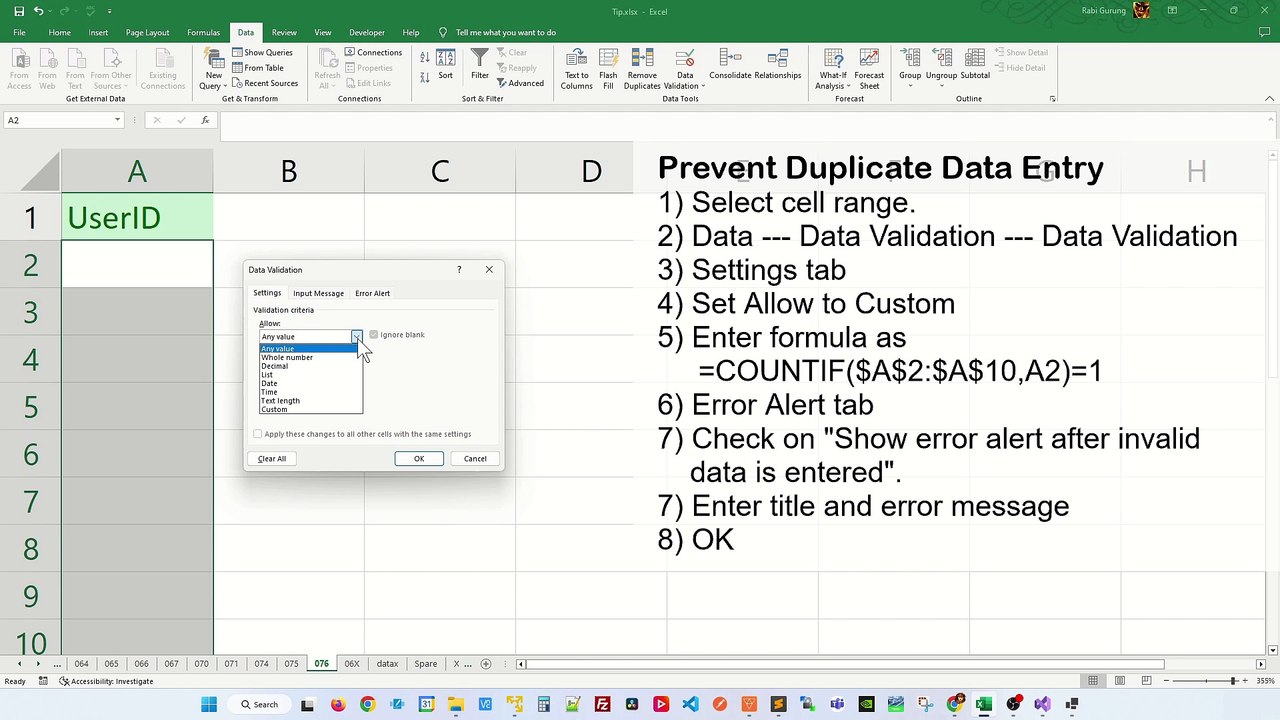Open the Formulas ribbon tab
The height and width of the screenshot is (720, 1280).
(x=203, y=32)
